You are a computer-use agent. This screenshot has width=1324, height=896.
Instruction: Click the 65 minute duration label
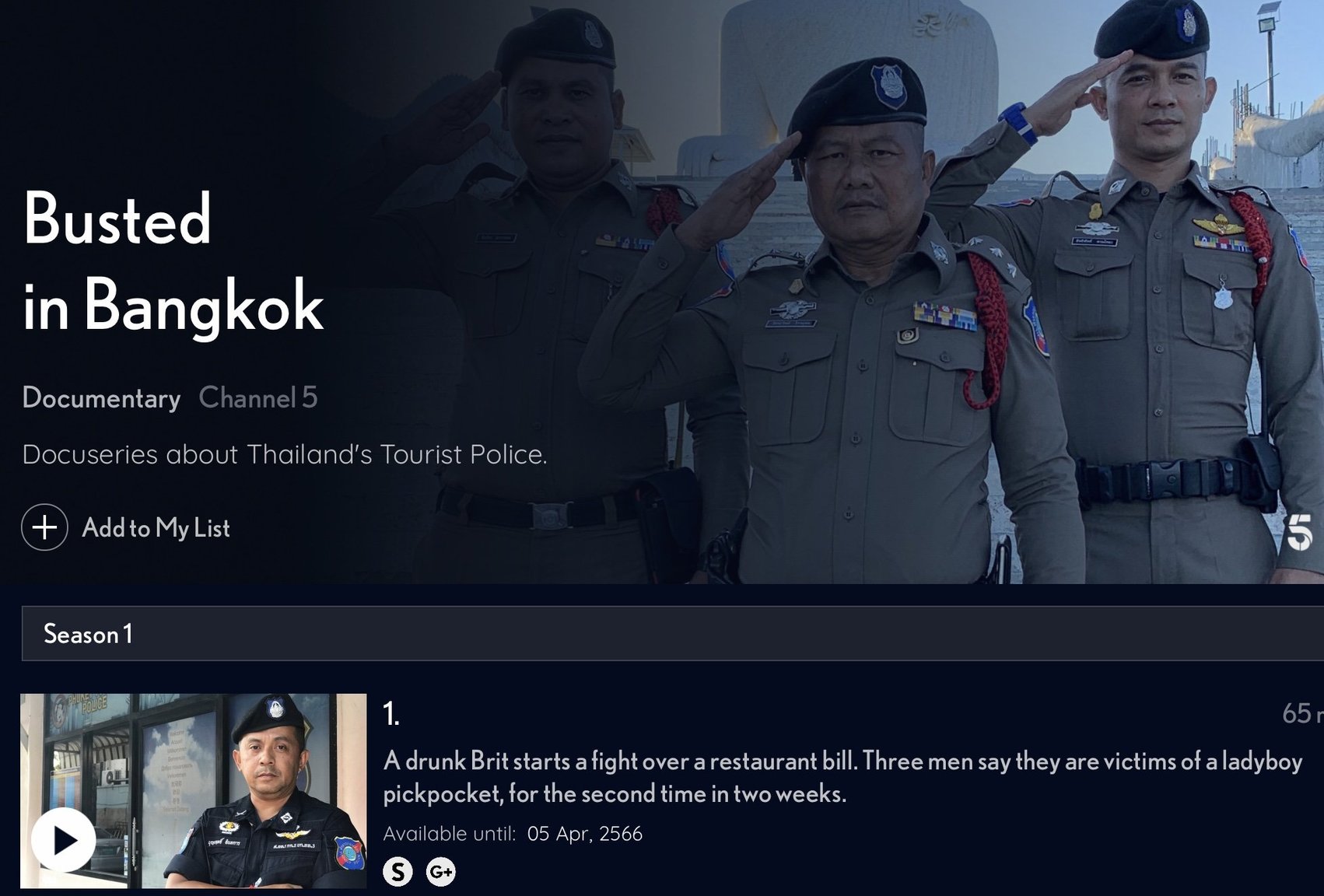(1303, 713)
